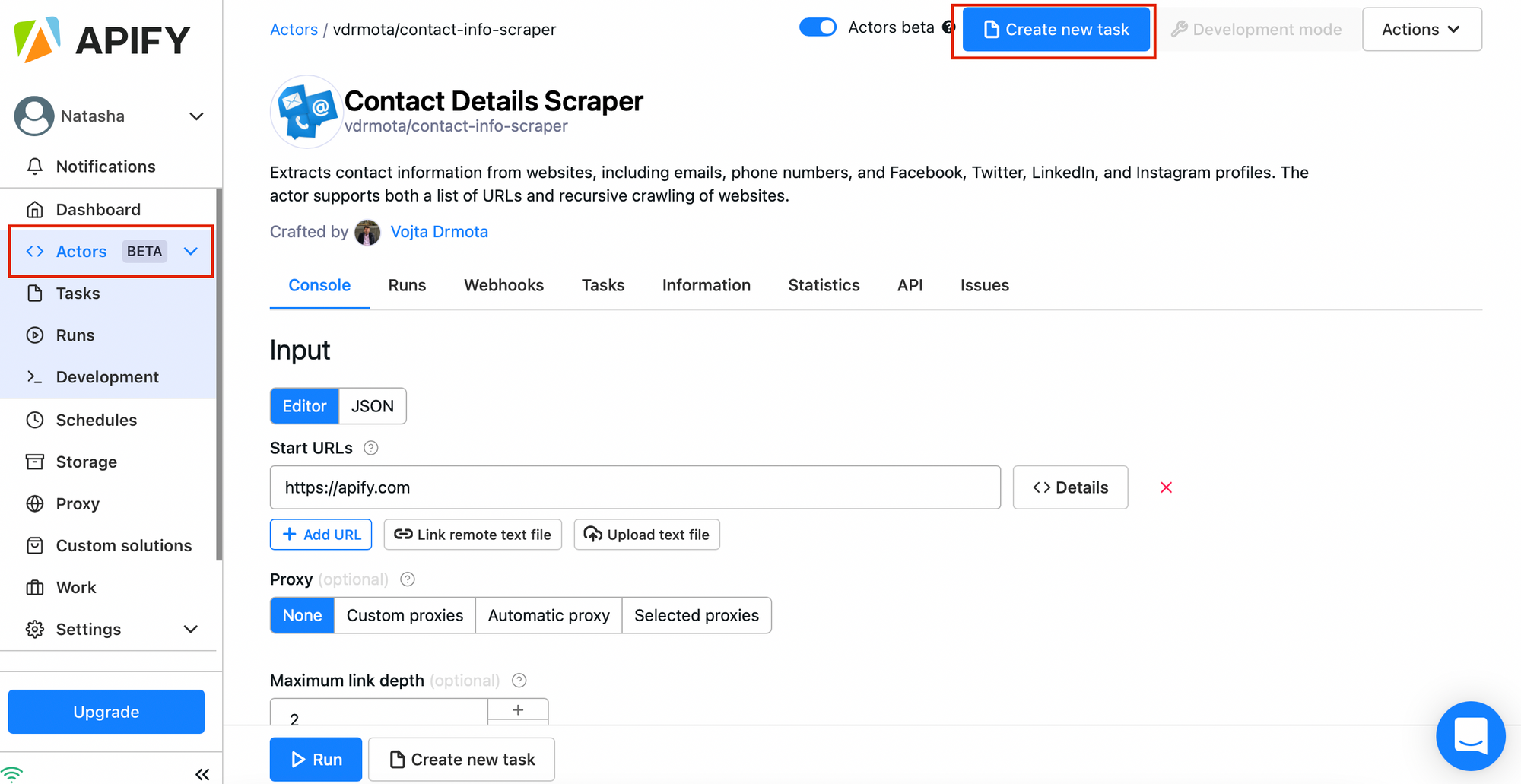Viewport: 1521px width, 784px height.
Task: Open Start URLs help tooltip icon
Action: [x=371, y=448]
